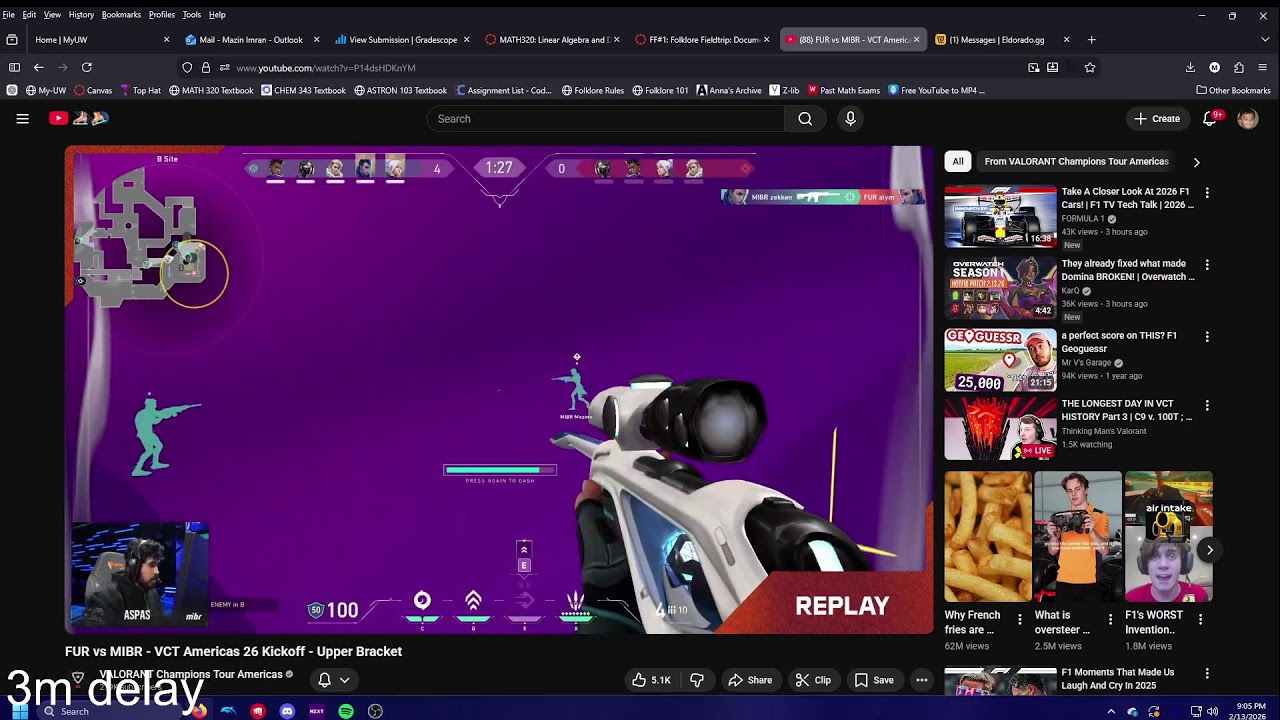
Task: Open the browser extensions icon
Action: (x=1239, y=67)
